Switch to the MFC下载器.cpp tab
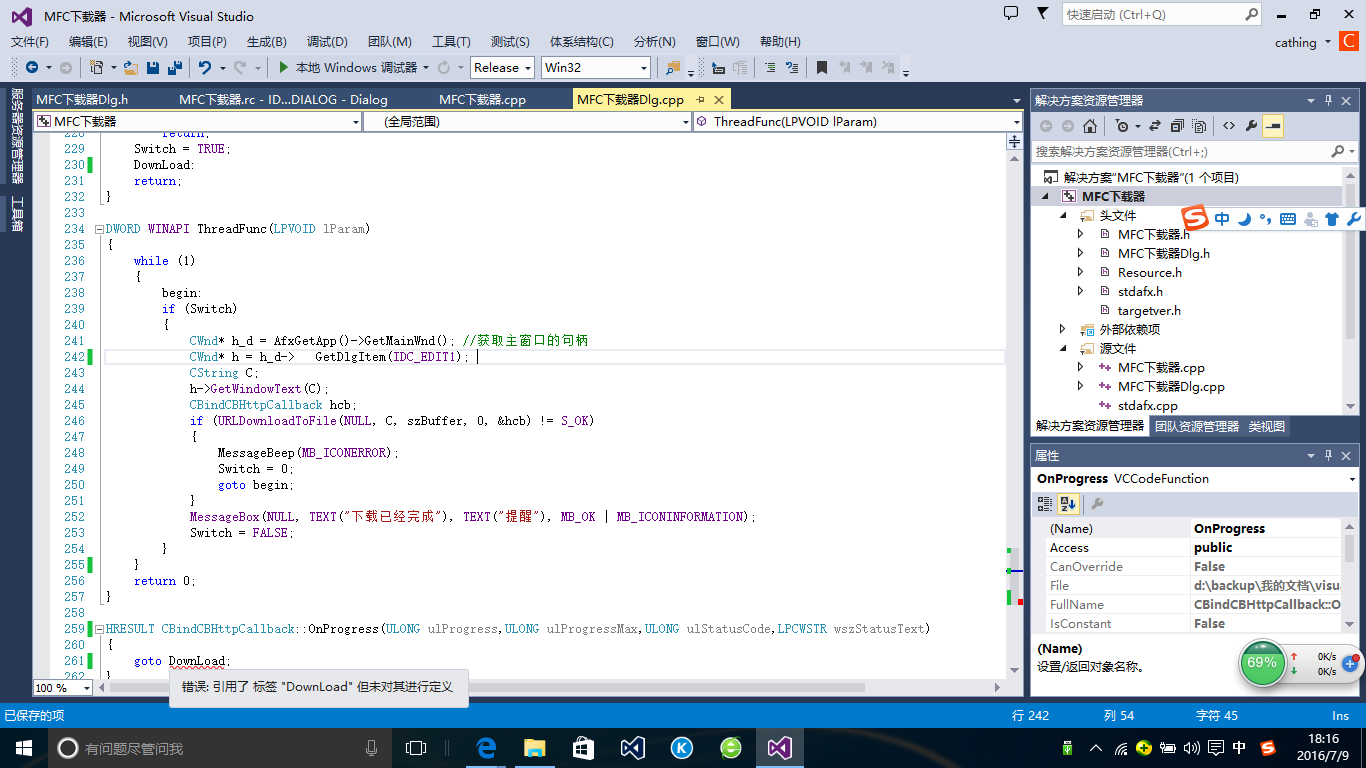 point(482,99)
